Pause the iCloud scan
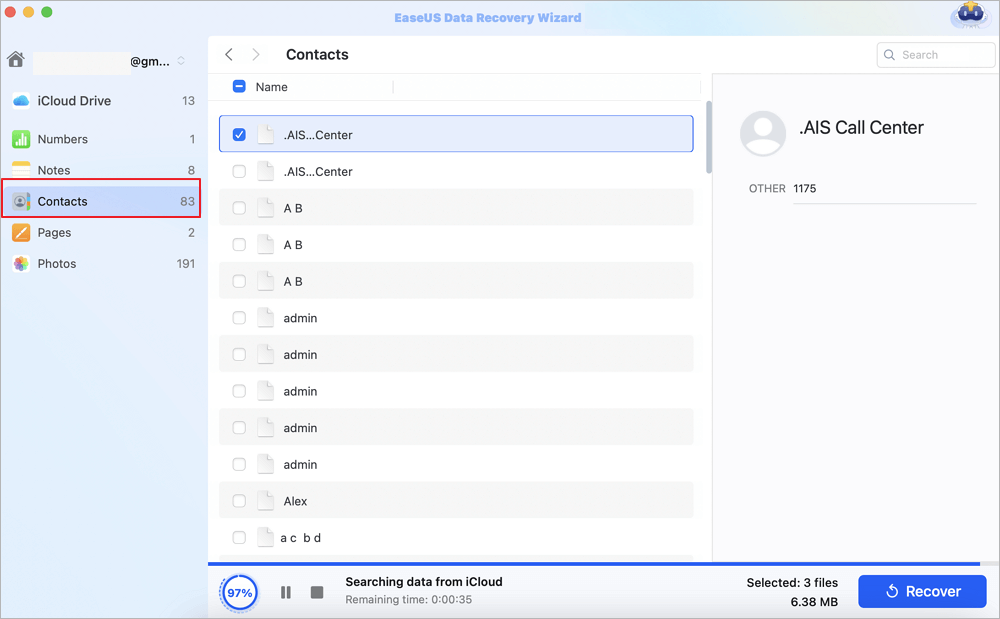Viewport: 1000px width, 619px height. pos(286,593)
